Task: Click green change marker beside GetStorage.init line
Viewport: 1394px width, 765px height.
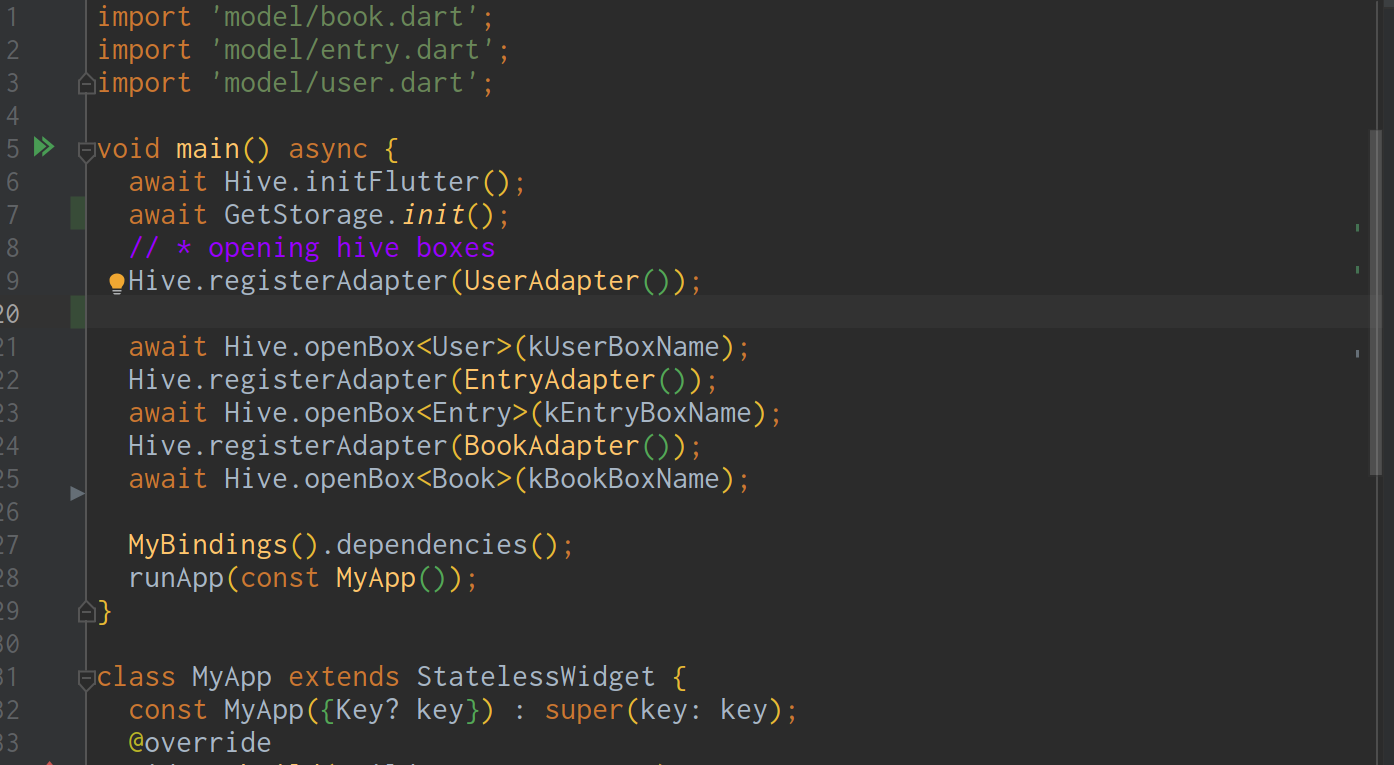Action: (x=78, y=214)
